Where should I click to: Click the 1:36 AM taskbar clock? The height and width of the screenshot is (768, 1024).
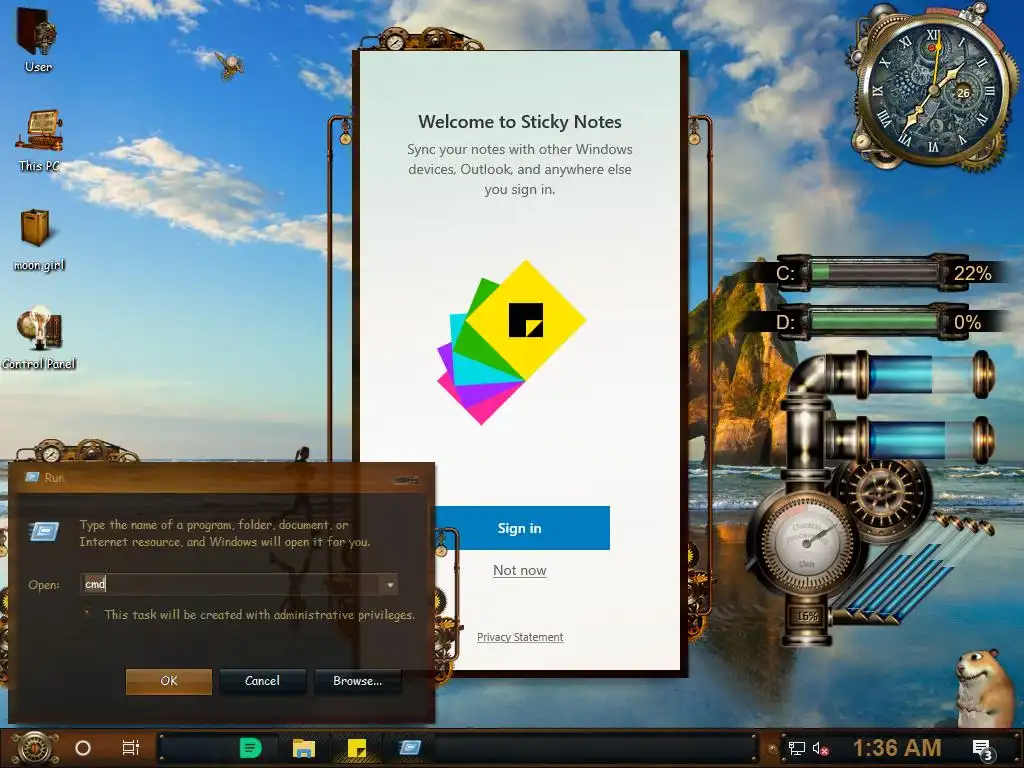click(x=897, y=748)
